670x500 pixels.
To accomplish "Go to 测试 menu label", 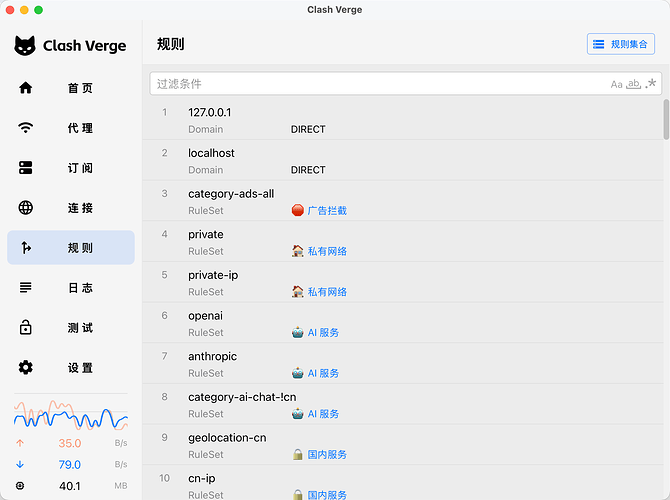I will point(80,328).
